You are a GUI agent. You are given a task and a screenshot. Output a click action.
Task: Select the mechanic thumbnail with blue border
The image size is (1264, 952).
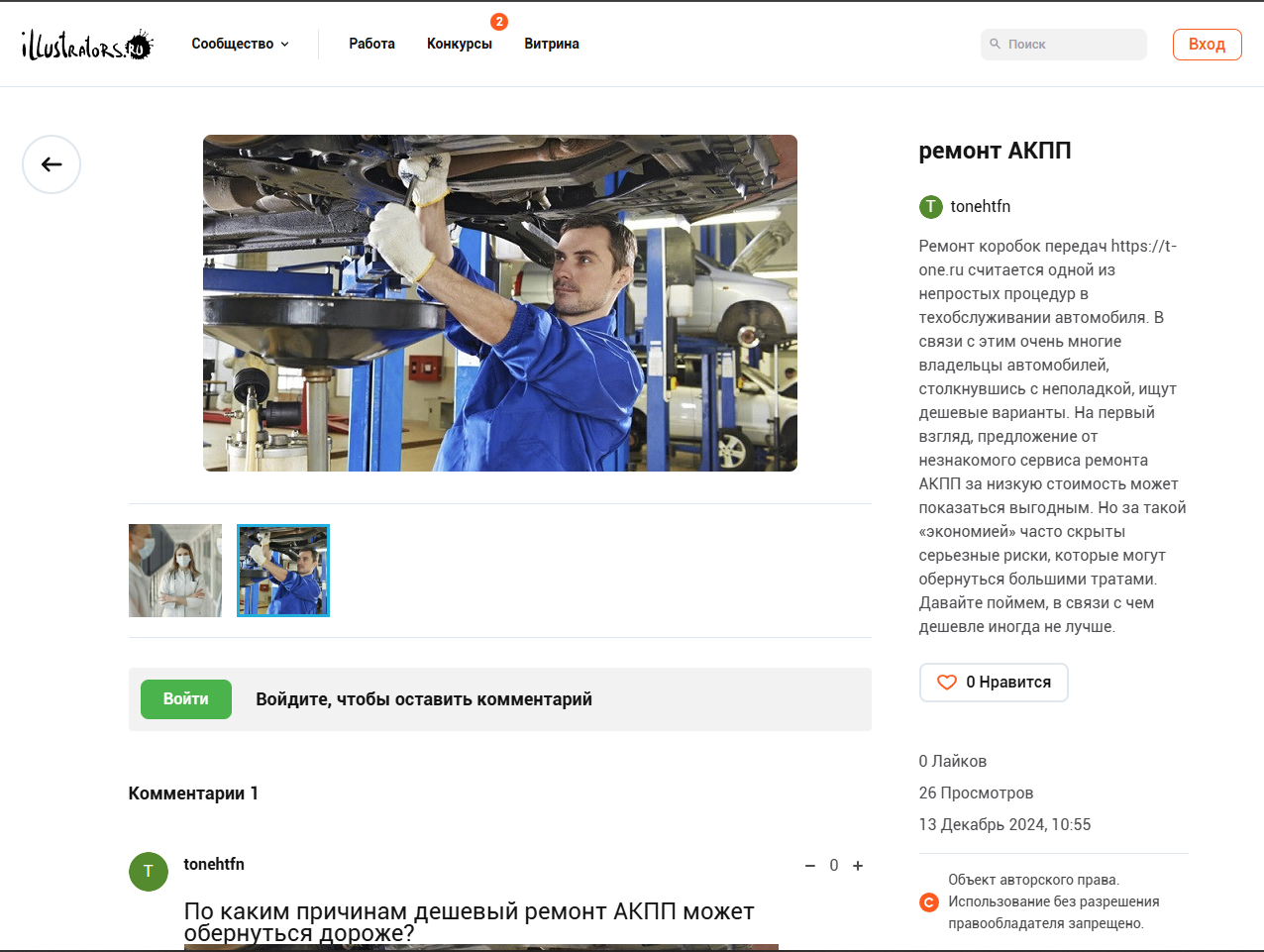283,571
